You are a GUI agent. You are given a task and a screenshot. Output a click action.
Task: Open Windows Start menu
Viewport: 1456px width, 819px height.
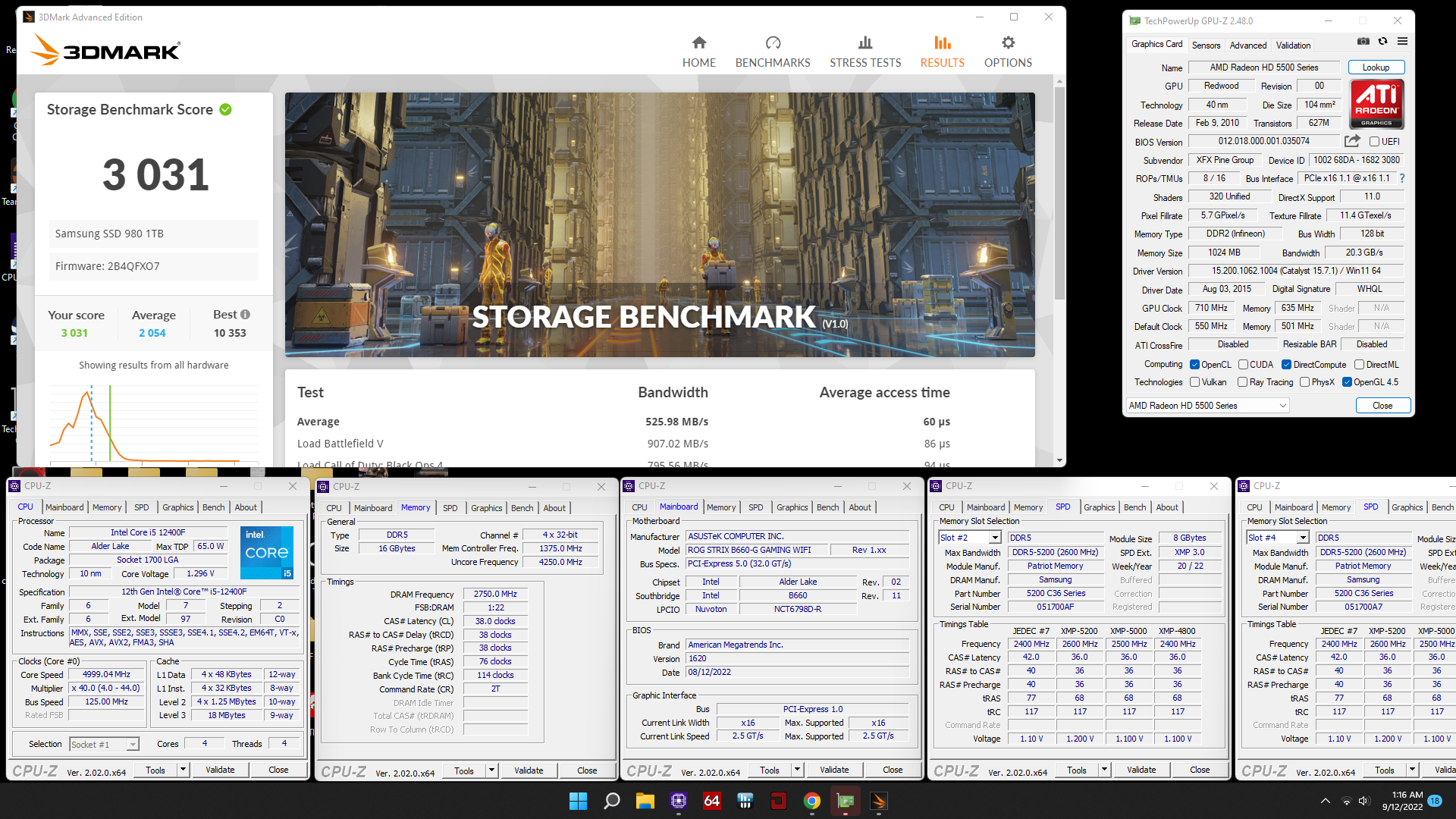[x=578, y=801]
